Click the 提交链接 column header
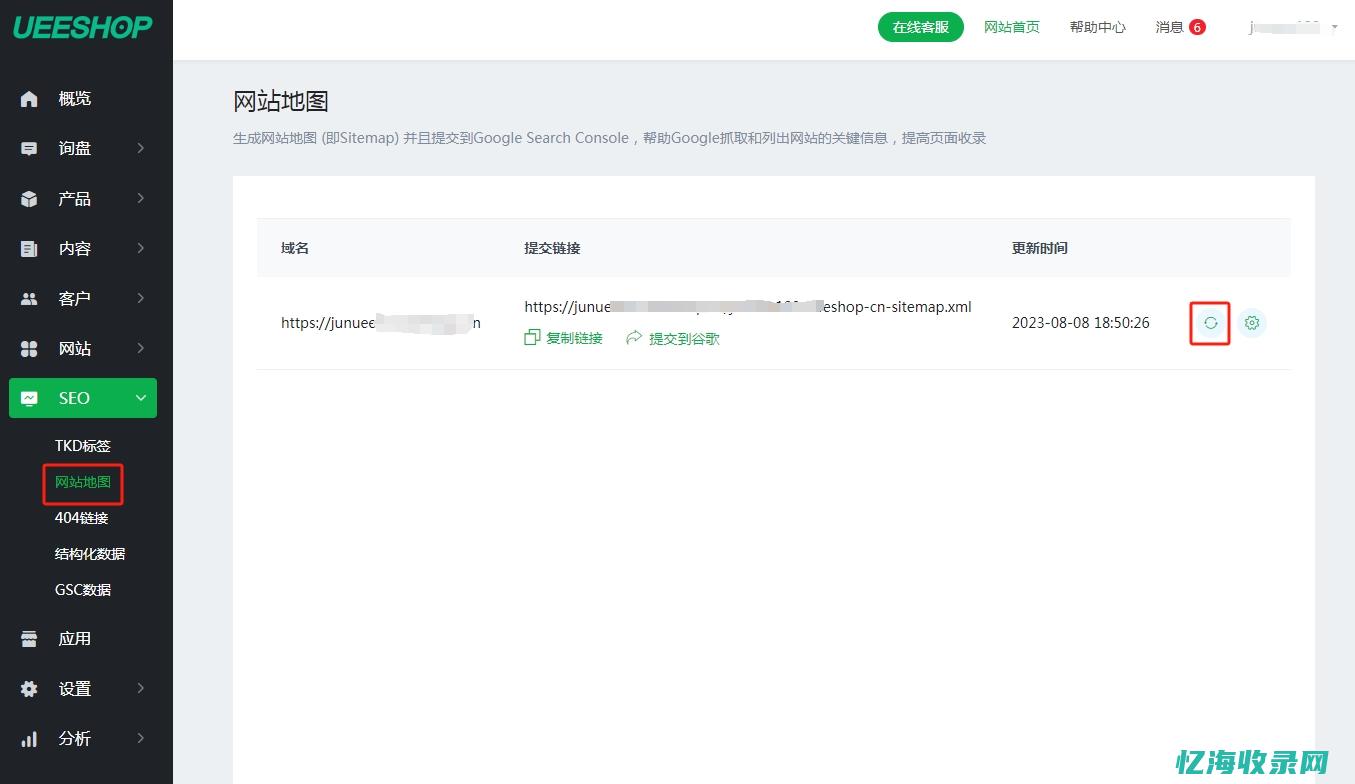The width and height of the screenshot is (1355, 784). tap(552, 248)
